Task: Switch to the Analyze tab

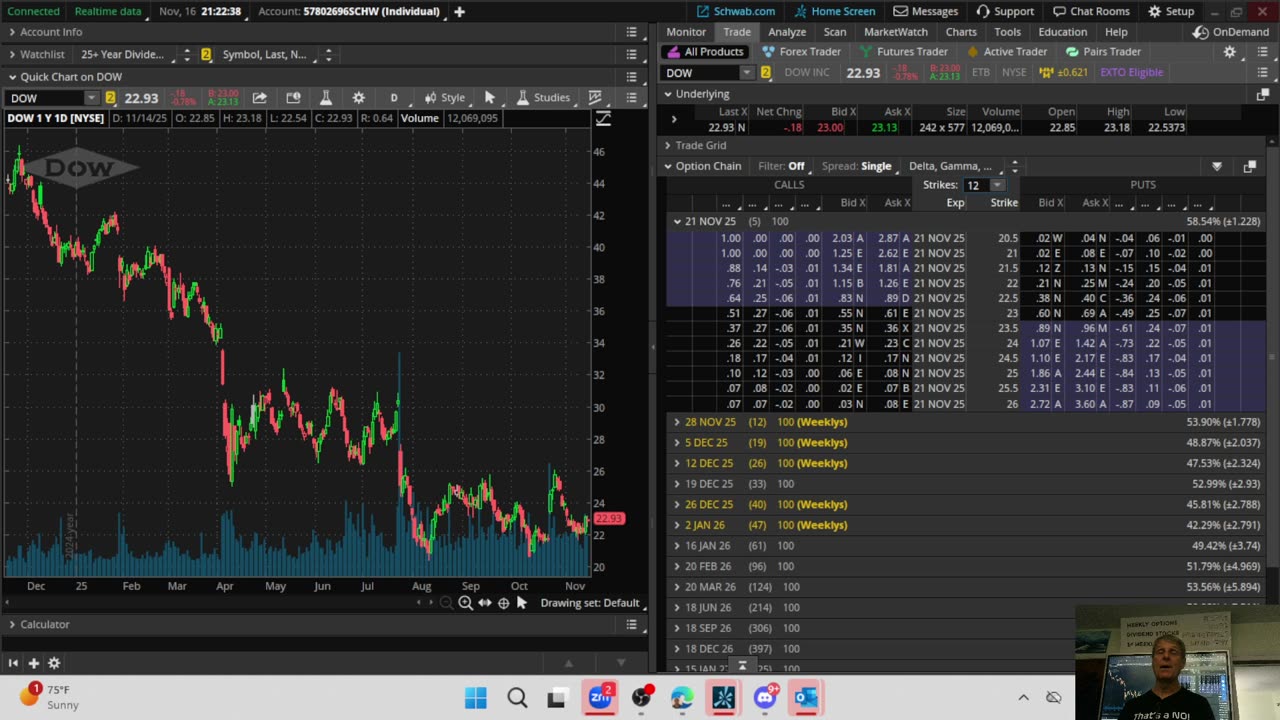Action: 787,32
